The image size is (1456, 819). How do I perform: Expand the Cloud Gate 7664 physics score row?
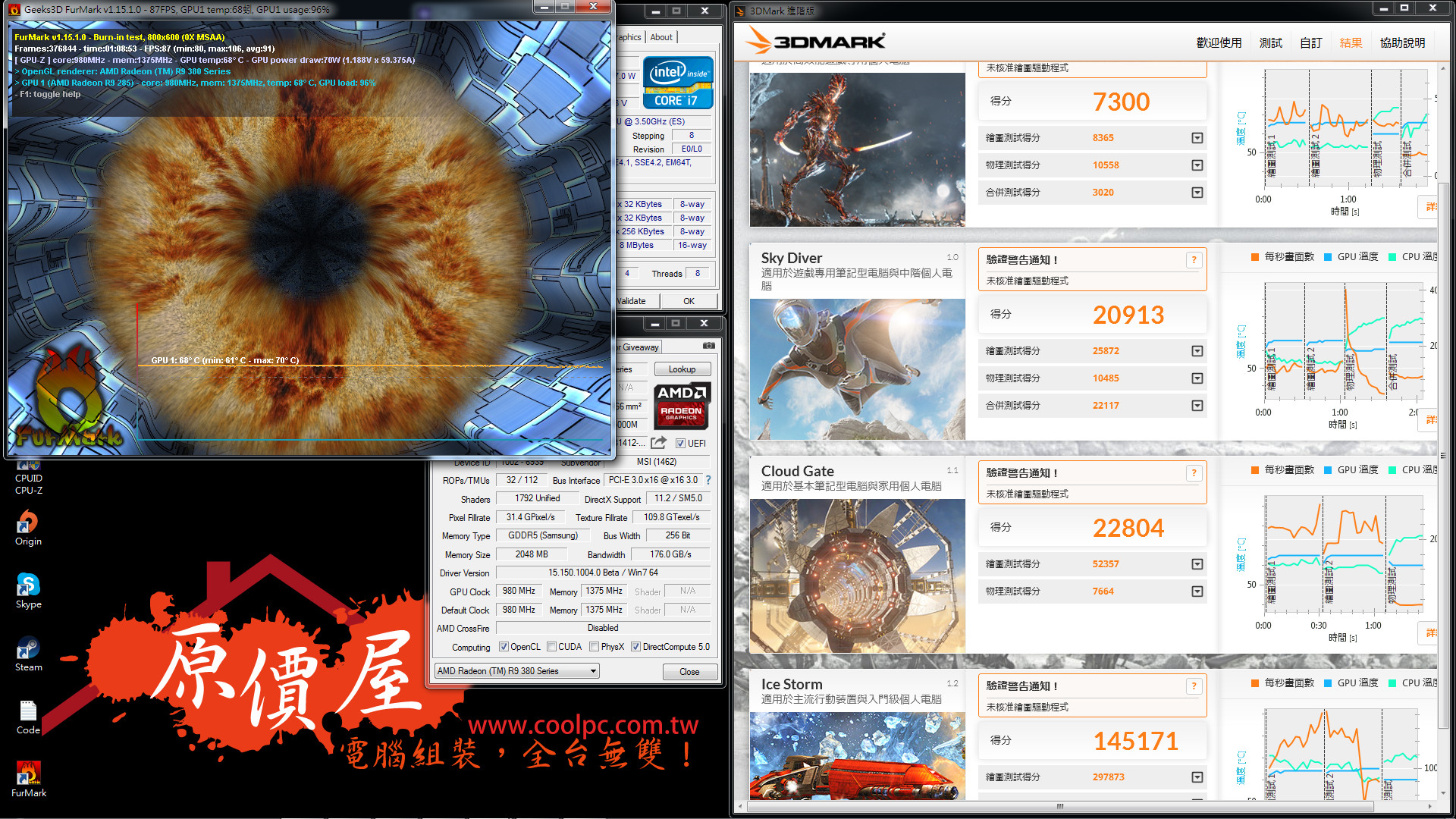pyautogui.click(x=1197, y=591)
